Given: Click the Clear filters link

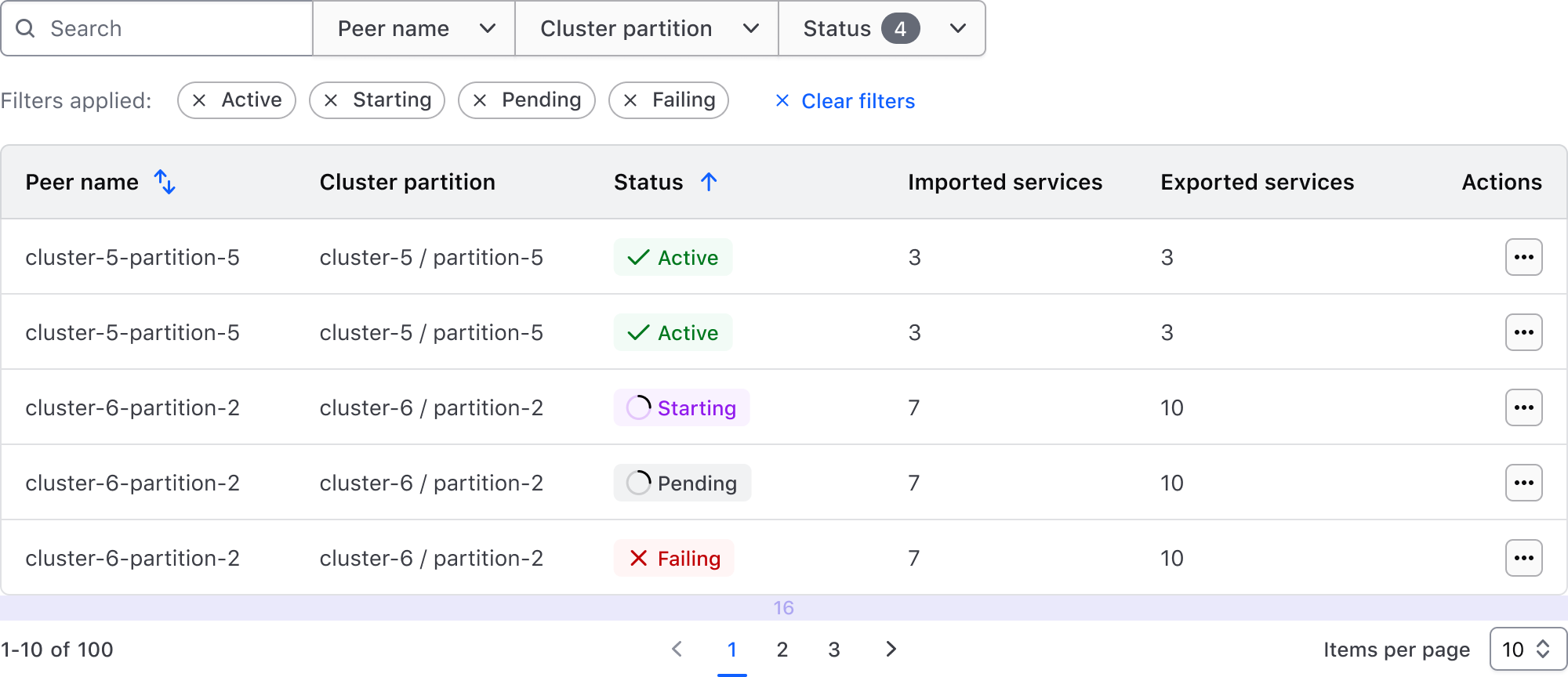Looking at the screenshot, I should point(844,101).
